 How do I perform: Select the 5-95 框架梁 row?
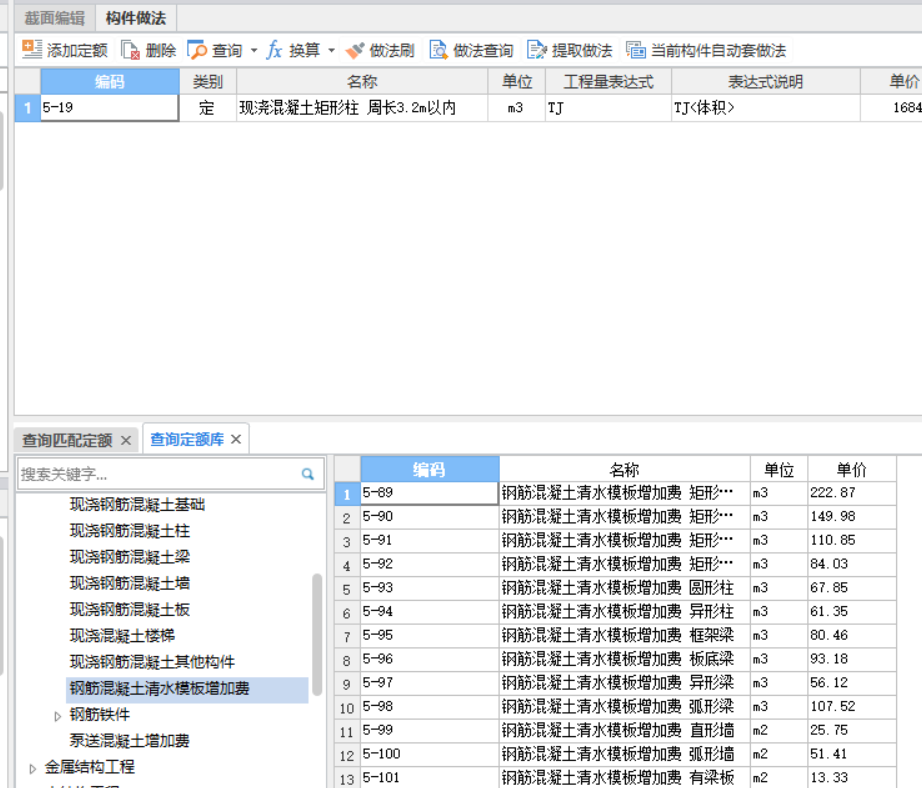(615, 636)
